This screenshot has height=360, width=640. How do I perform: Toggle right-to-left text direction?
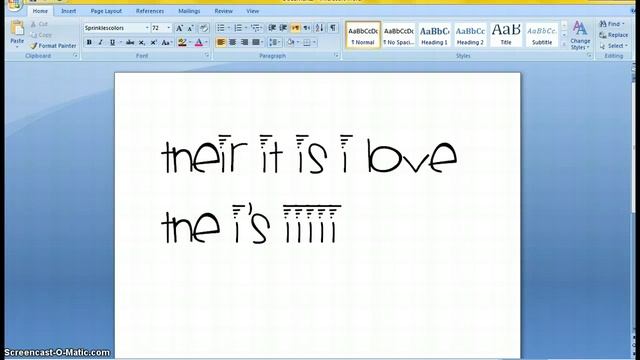[x=307, y=28]
